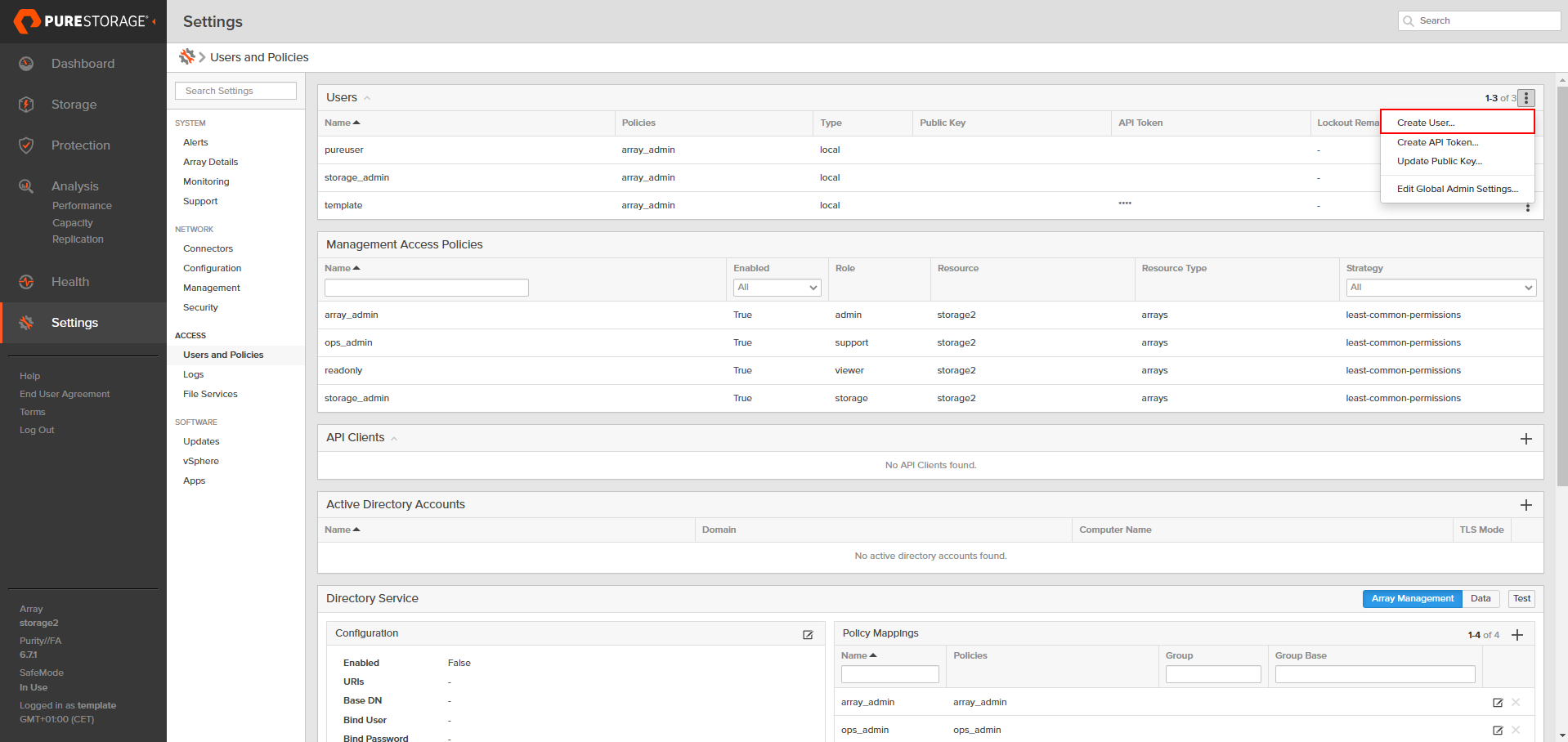
Task: Select Edit Global Admin Settings... entry
Action: 1457,189
